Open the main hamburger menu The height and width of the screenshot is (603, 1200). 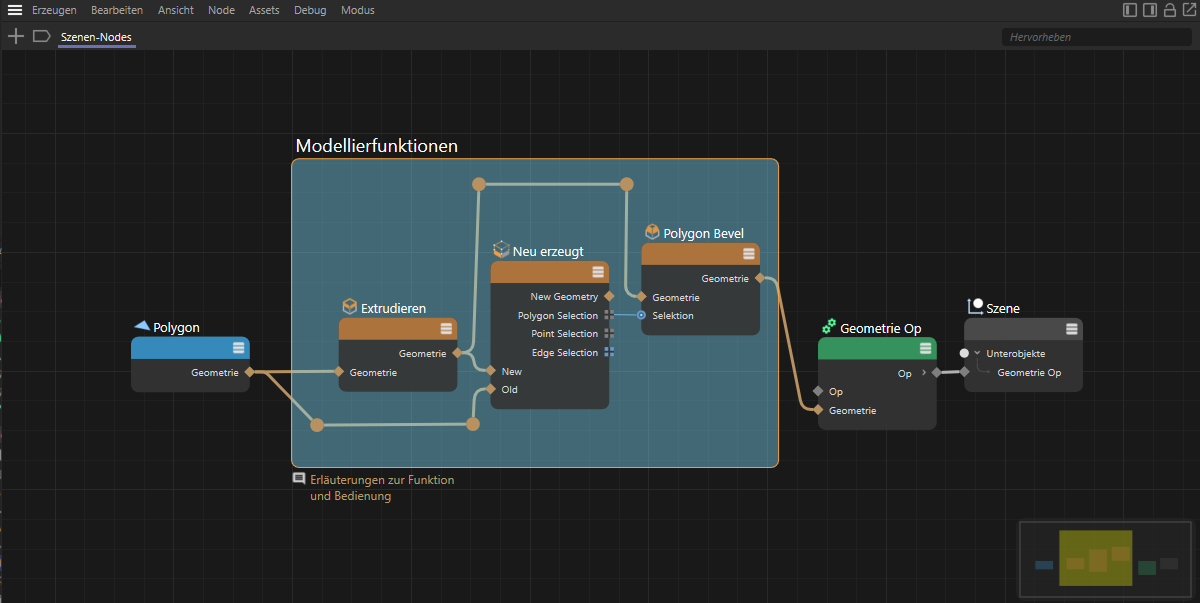(15, 10)
